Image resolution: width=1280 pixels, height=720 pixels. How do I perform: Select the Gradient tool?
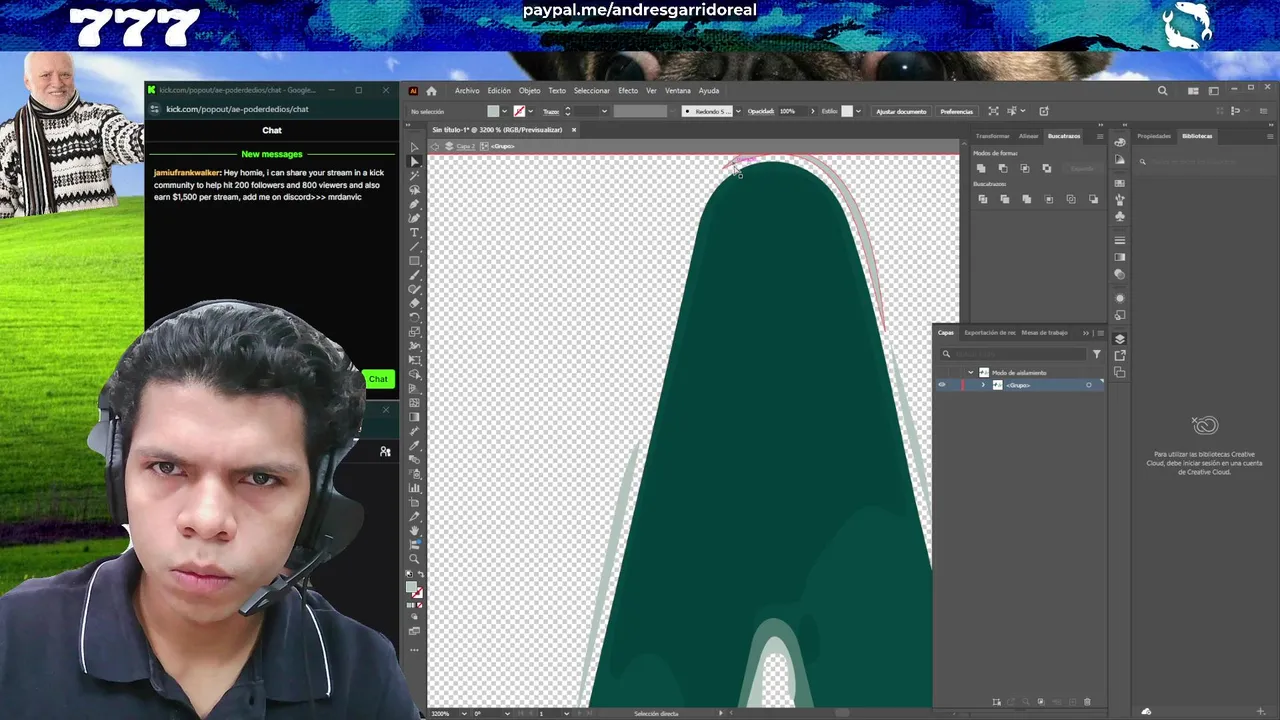click(415, 417)
